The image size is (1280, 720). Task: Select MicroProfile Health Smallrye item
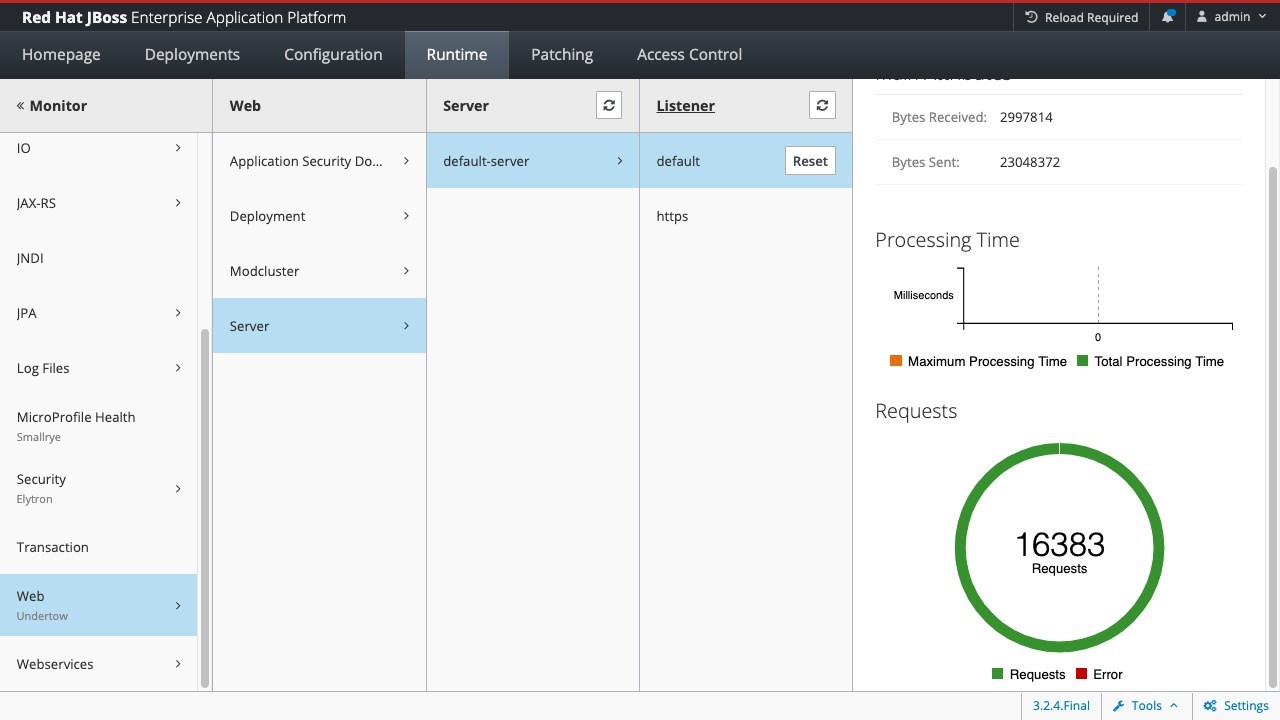[99, 426]
